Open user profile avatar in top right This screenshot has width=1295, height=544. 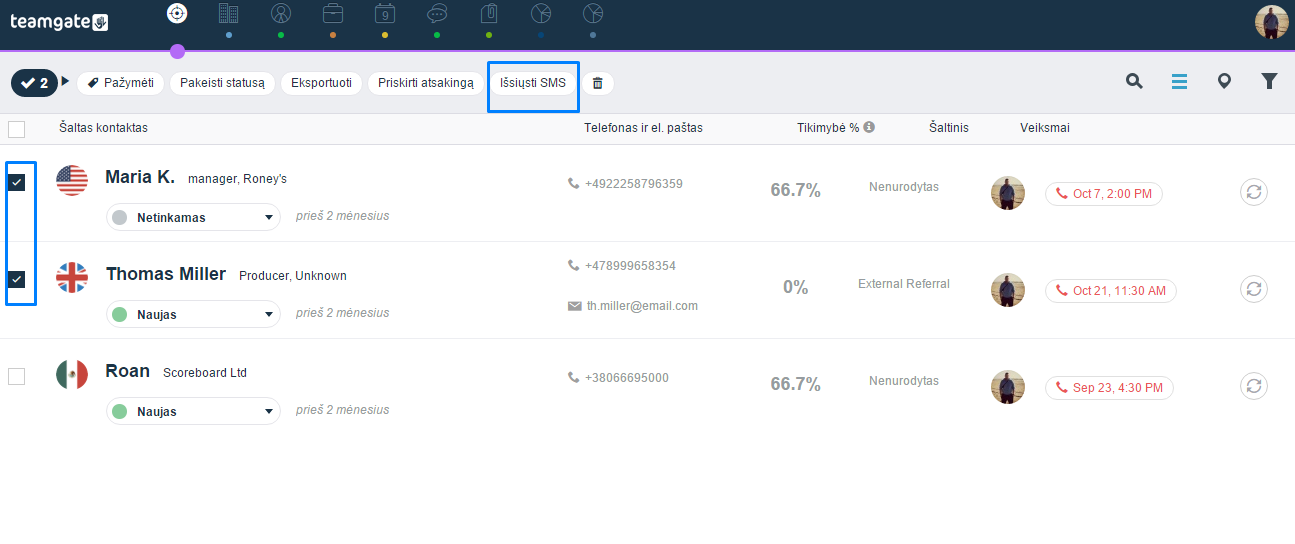tap(1272, 22)
